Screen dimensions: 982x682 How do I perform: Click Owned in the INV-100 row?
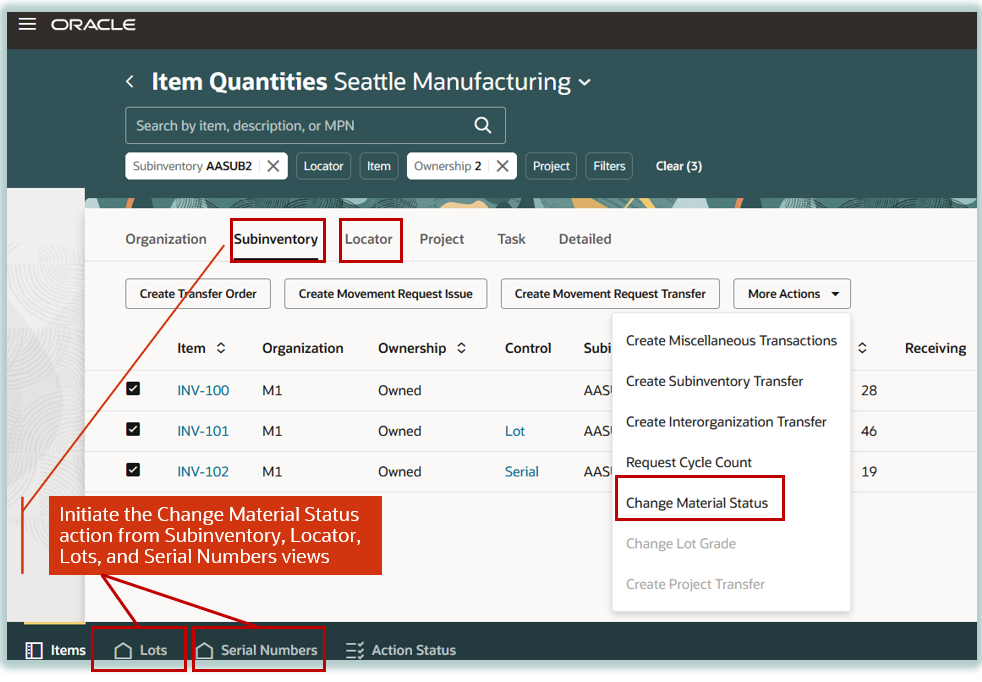[x=400, y=390]
